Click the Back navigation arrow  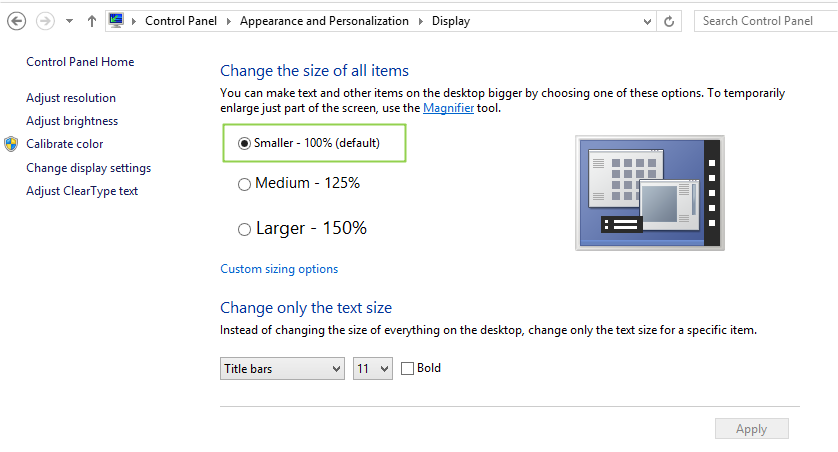tap(17, 21)
